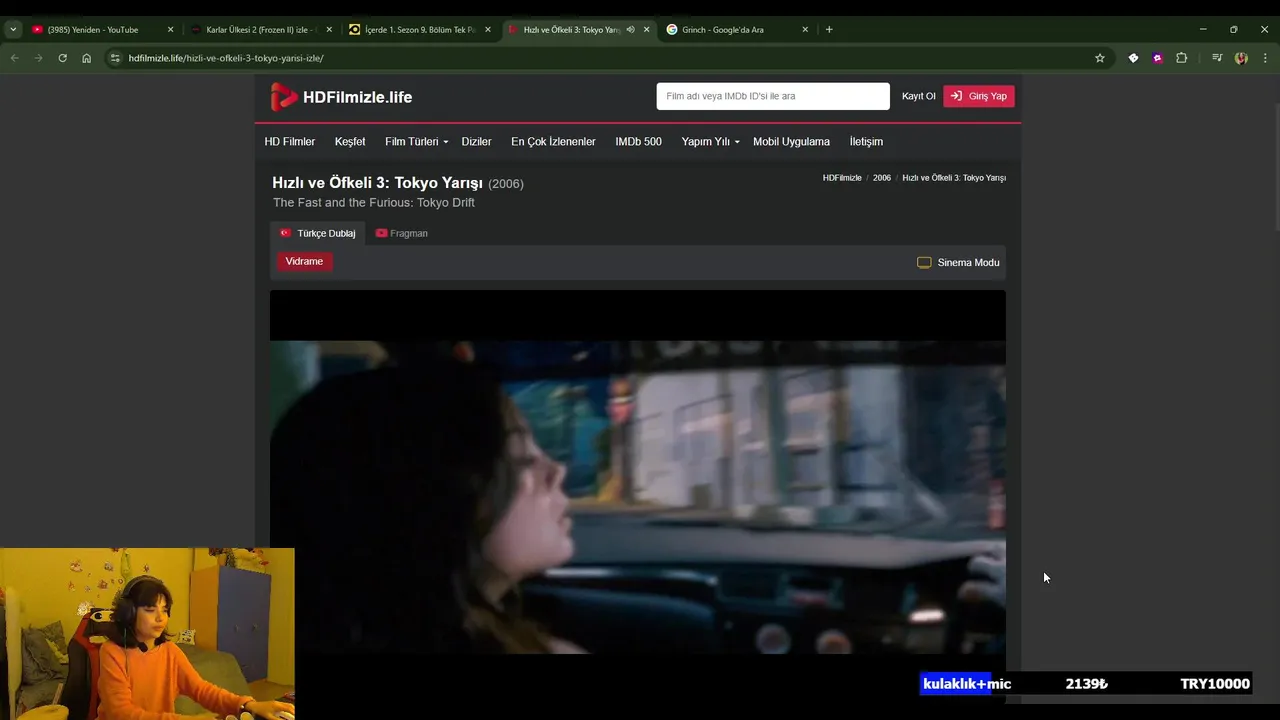Open the tab search dropdown arrow
The height and width of the screenshot is (720, 1280).
click(x=13, y=30)
